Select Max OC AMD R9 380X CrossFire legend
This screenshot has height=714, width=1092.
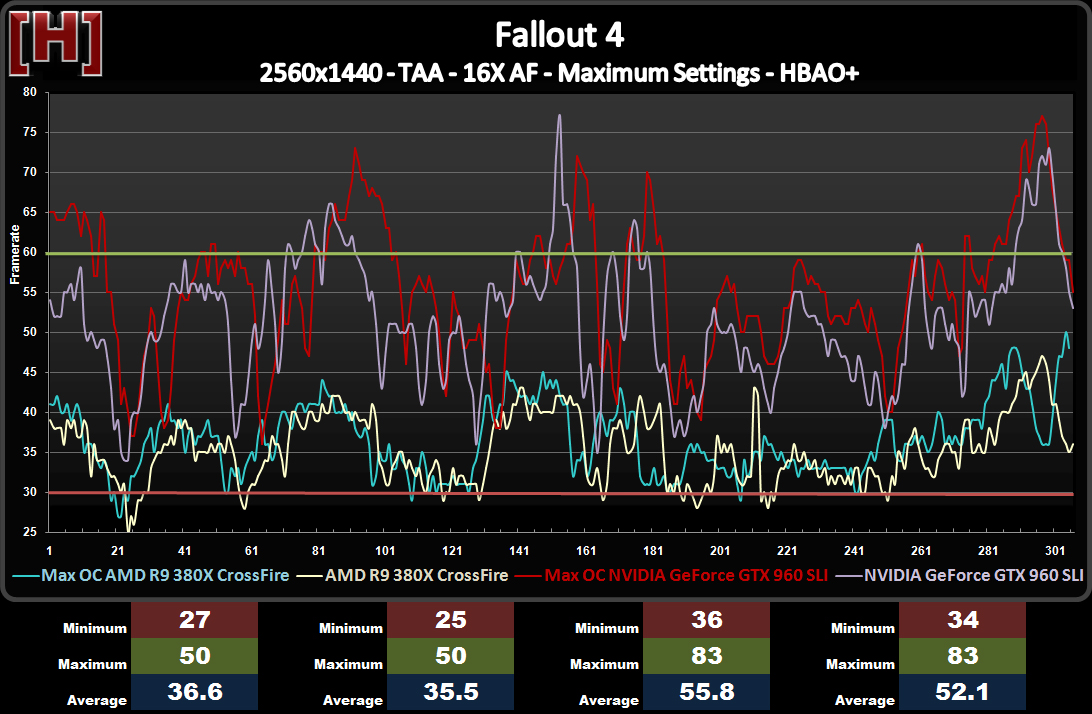(152, 575)
